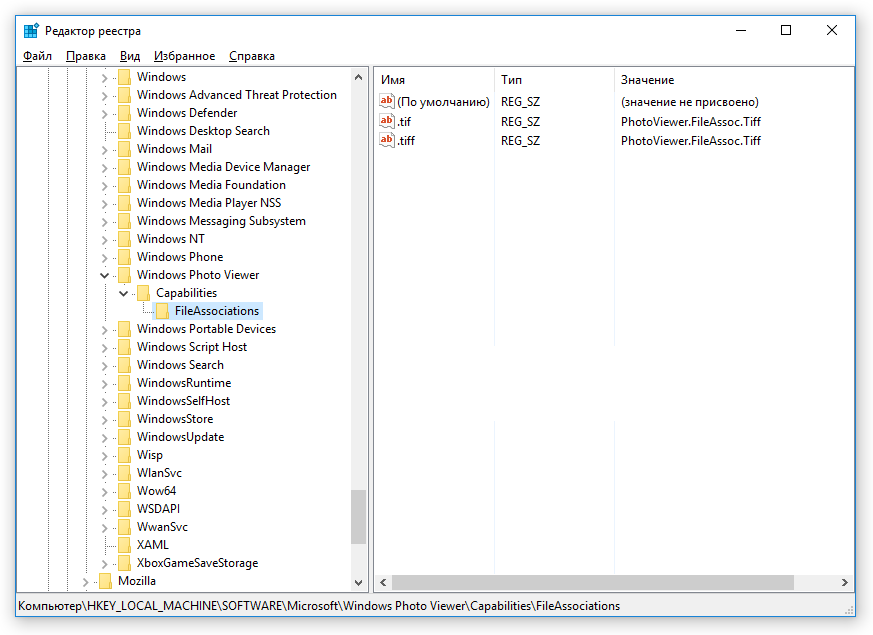873x635 pixels.
Task: Select the Windows Script Host key
Action: coord(192,347)
